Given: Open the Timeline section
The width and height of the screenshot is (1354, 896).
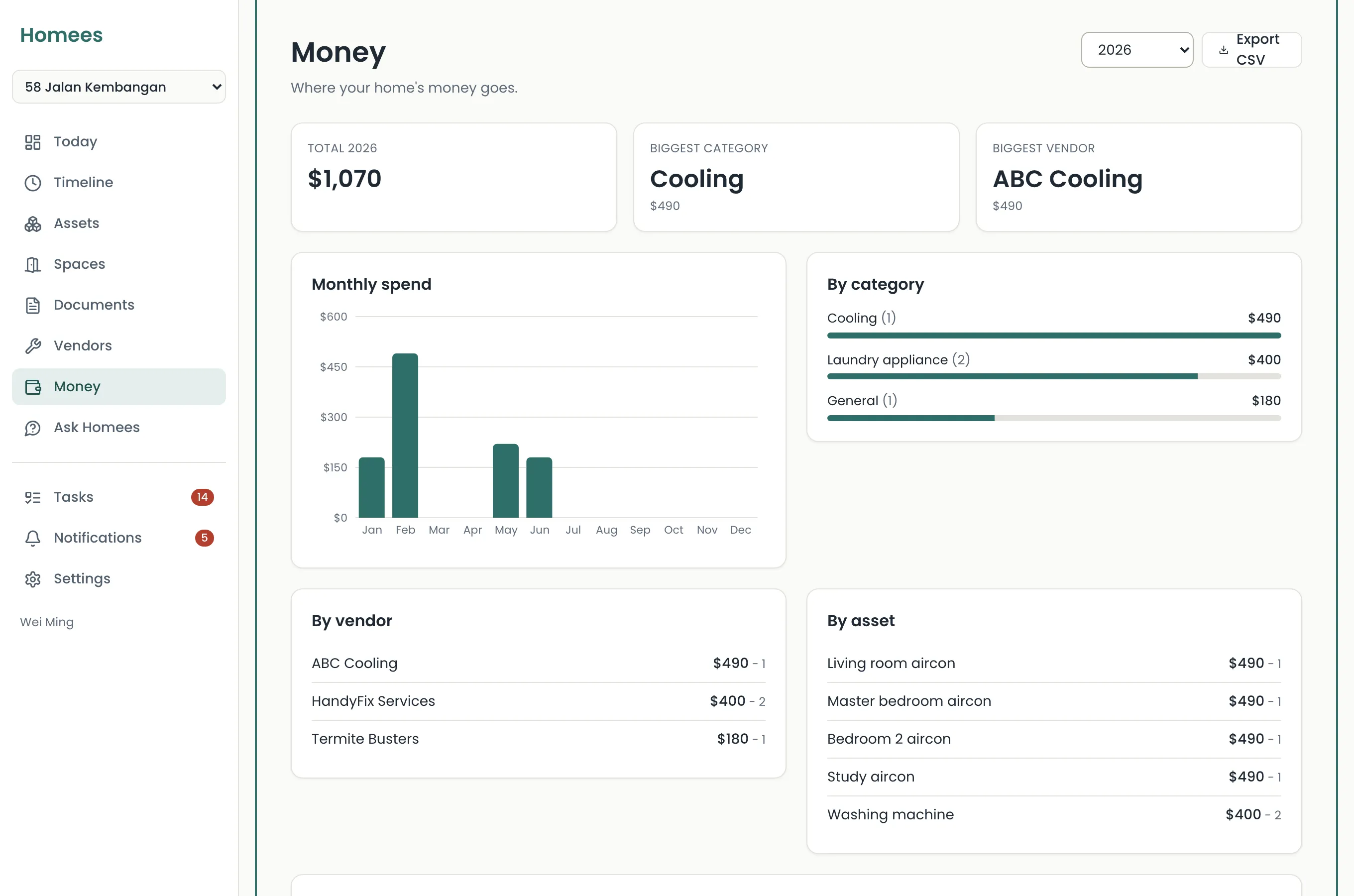Looking at the screenshot, I should (x=119, y=183).
